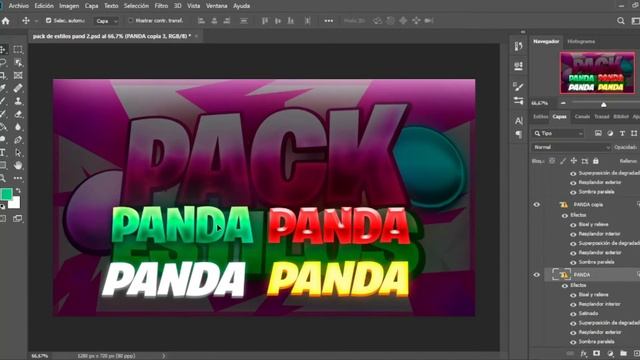
Task: Click the Navigator zoom slider handle
Action: tap(604, 104)
